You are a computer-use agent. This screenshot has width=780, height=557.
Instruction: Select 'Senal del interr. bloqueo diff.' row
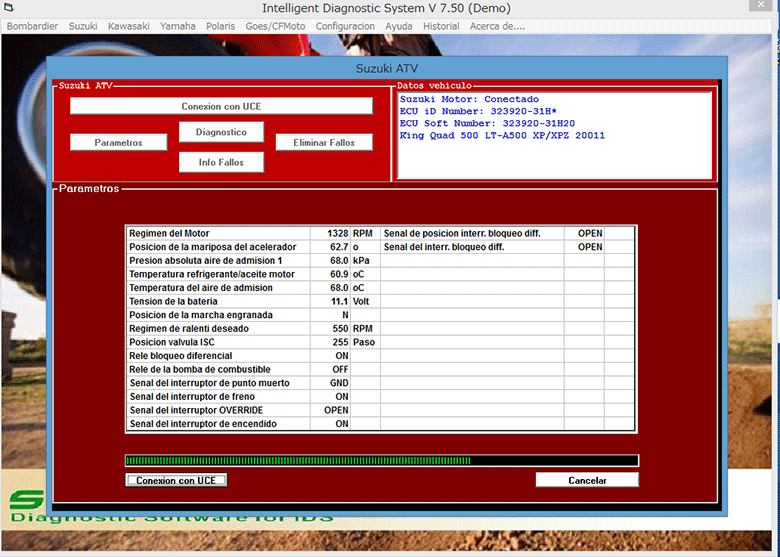click(x=473, y=247)
